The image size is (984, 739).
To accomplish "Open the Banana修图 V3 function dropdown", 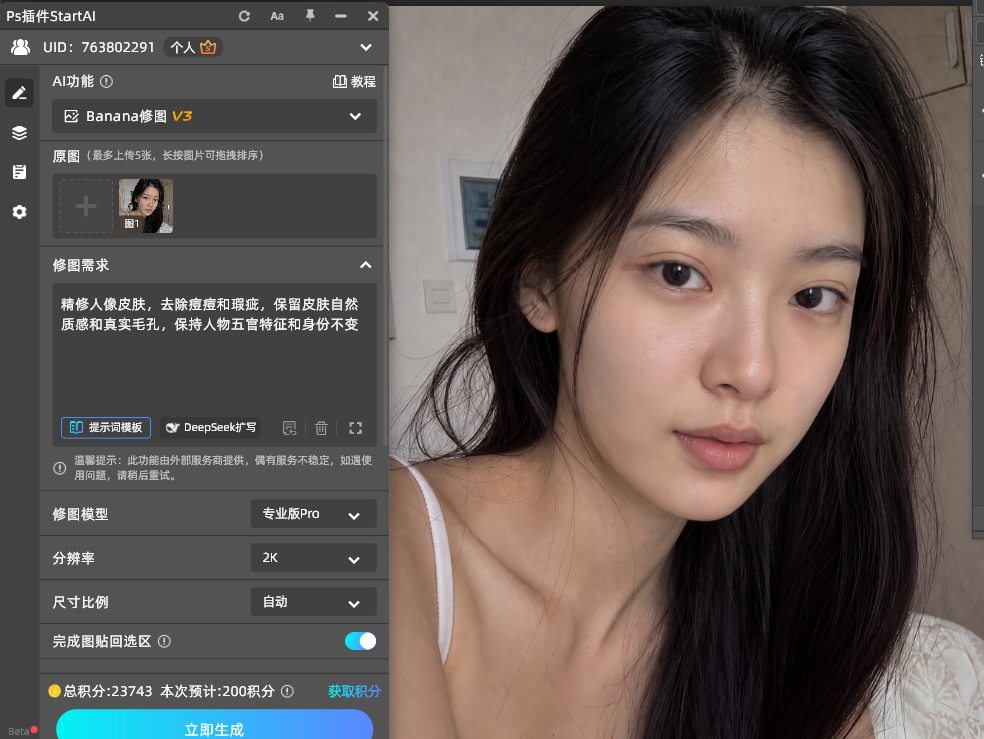I will tap(214, 116).
